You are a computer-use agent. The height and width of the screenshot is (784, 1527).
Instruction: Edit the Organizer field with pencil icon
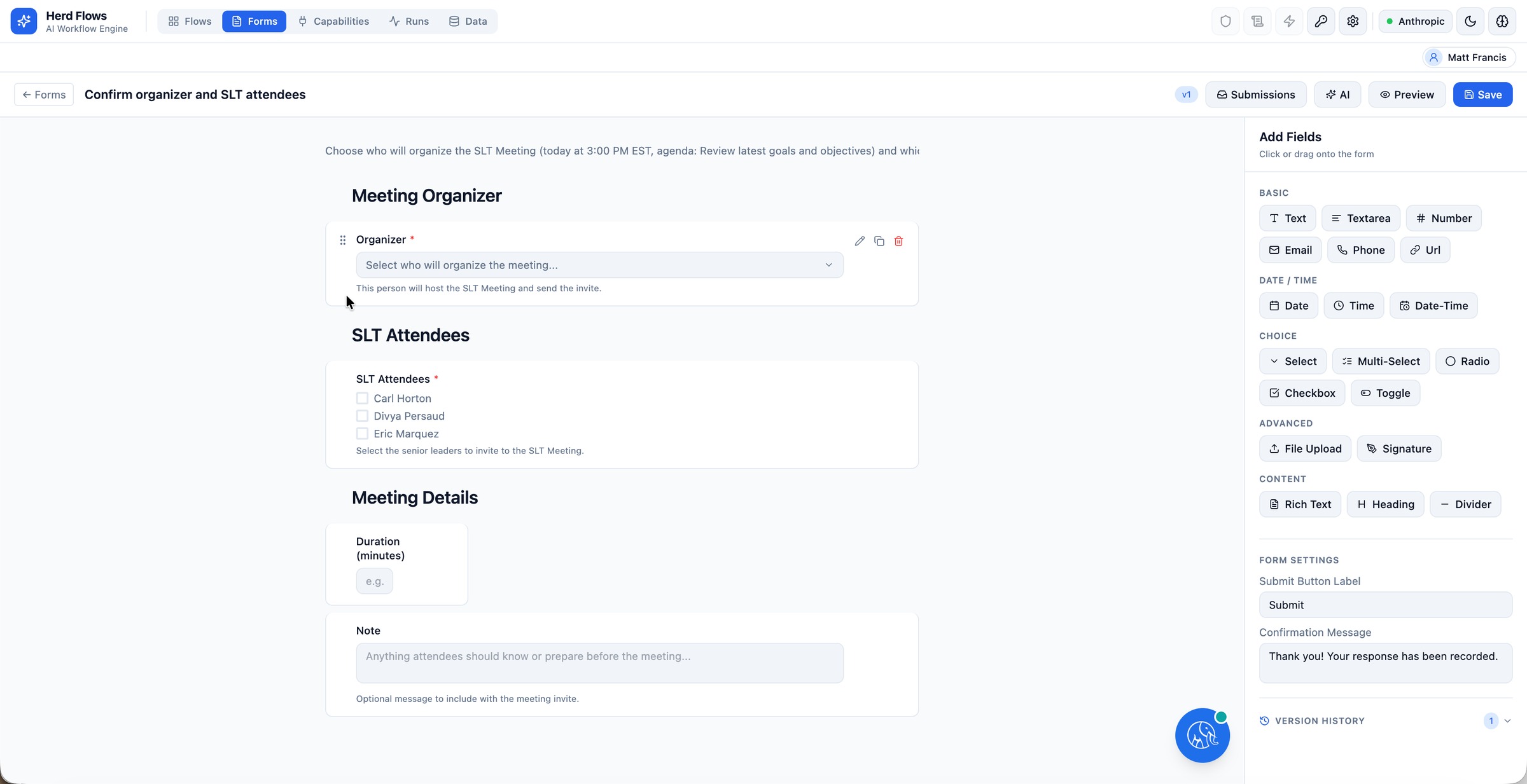[860, 241]
